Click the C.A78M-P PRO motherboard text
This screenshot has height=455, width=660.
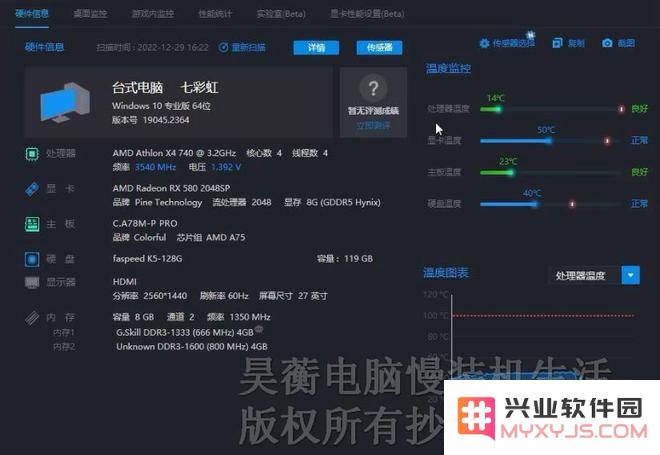pos(145,224)
